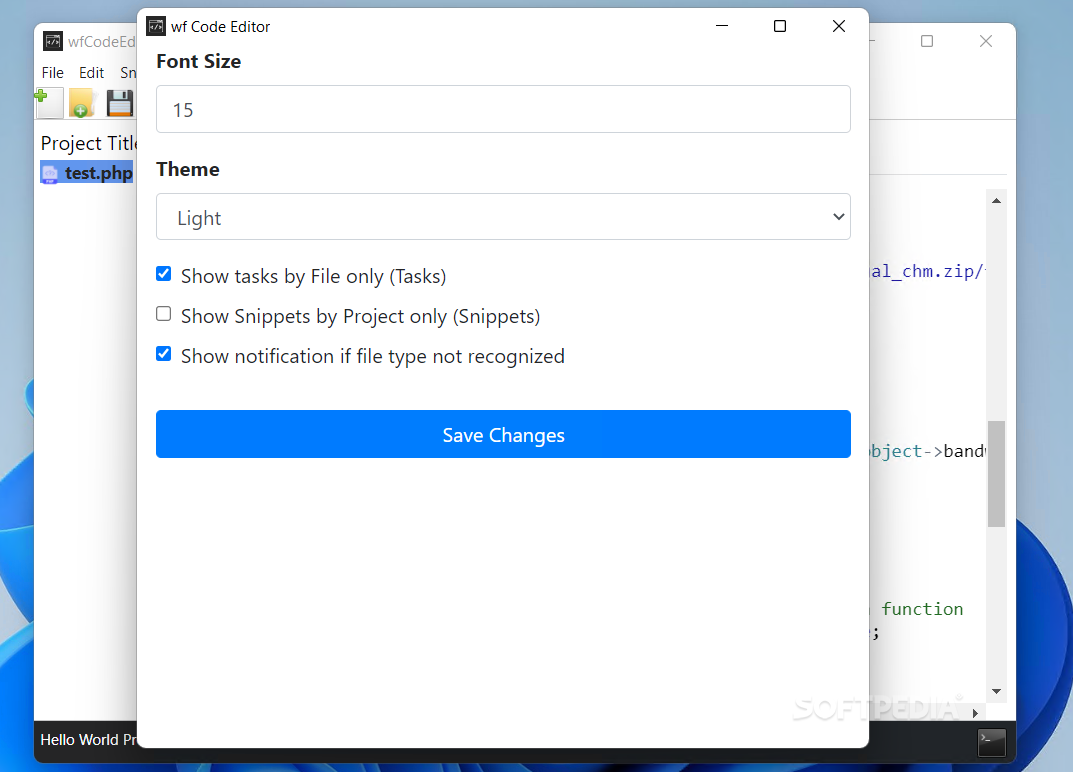Toggle notification if file type not recognized
This screenshot has height=772, width=1073.
click(164, 354)
